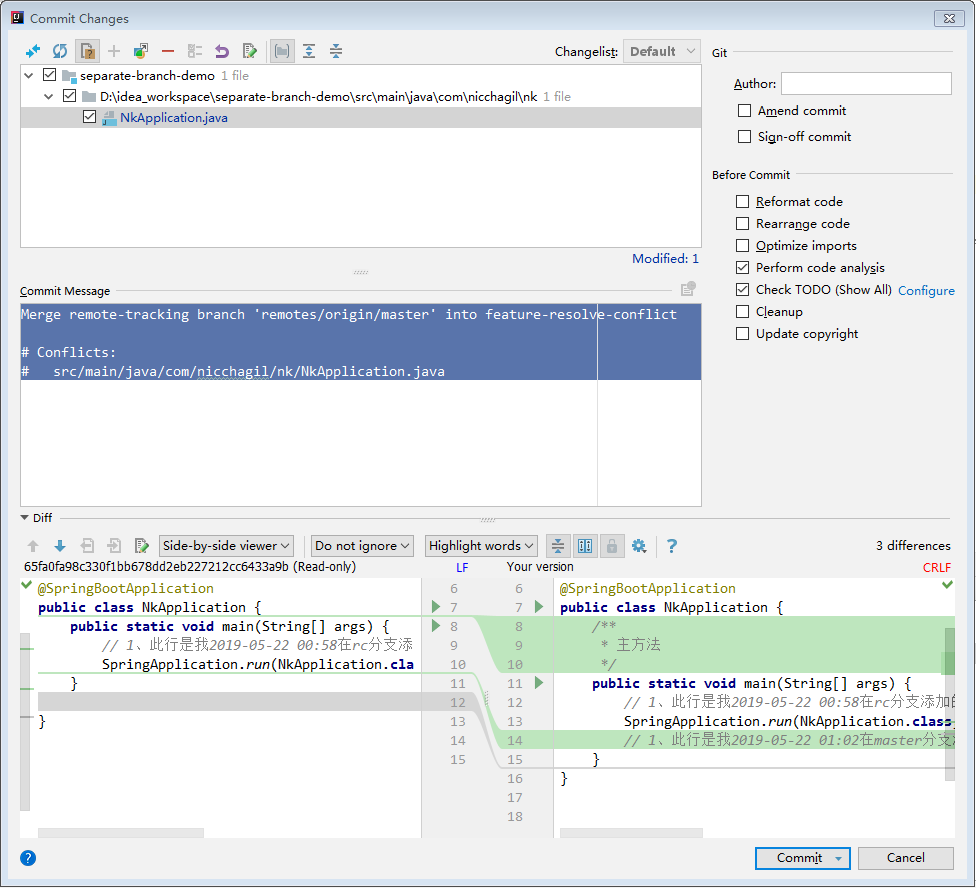Image resolution: width=976 pixels, height=888 pixels.
Task: Click the red Remove icon
Action: click(168, 51)
